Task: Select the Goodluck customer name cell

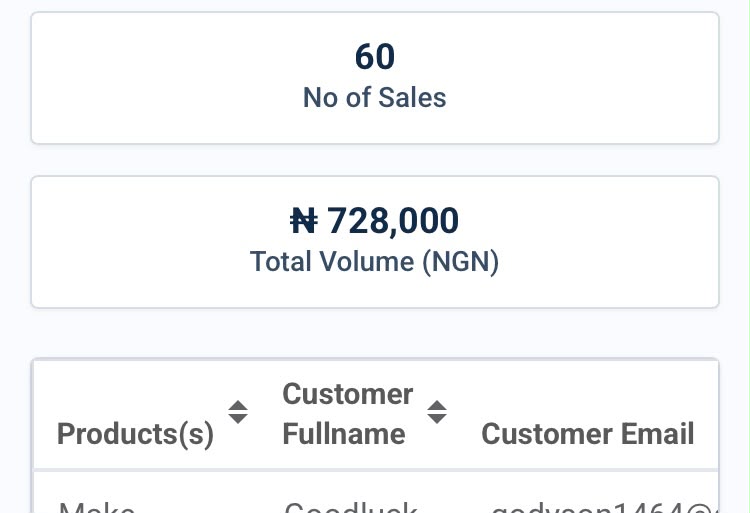Action: 351,507
